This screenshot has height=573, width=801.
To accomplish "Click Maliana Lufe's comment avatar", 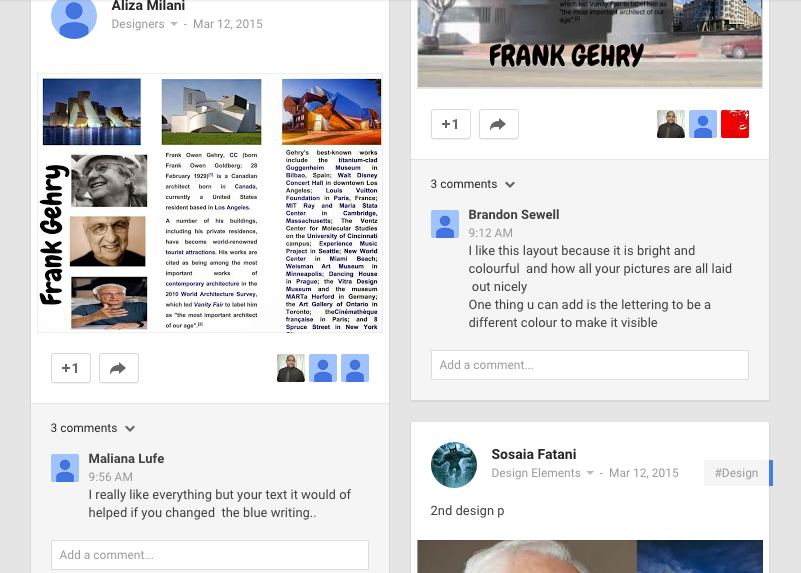I will click(x=65, y=468).
